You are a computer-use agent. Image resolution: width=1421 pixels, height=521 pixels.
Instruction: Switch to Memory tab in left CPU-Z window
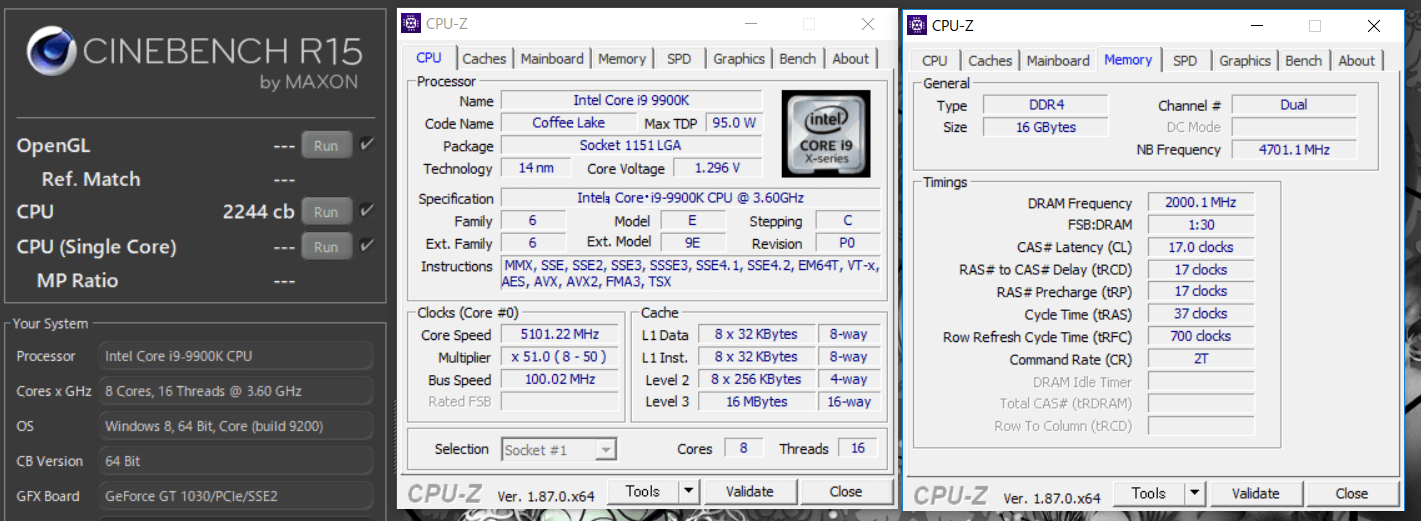(622, 59)
